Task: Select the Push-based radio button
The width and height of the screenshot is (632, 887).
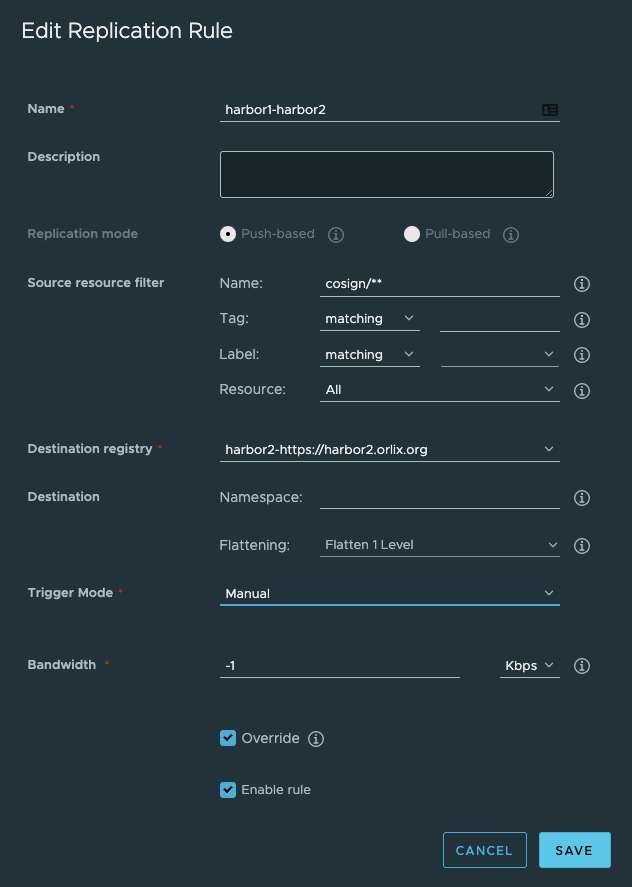Action: [x=228, y=234]
